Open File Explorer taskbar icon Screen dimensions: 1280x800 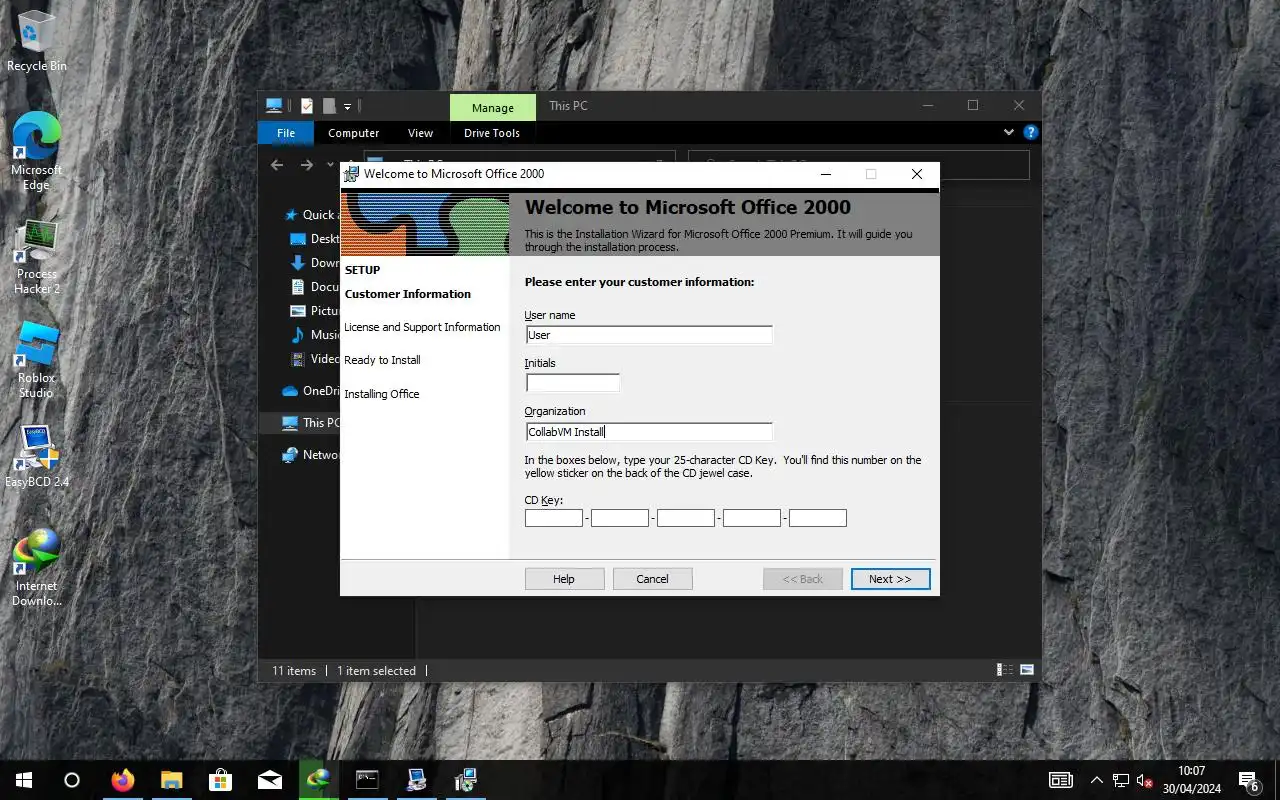click(172, 780)
